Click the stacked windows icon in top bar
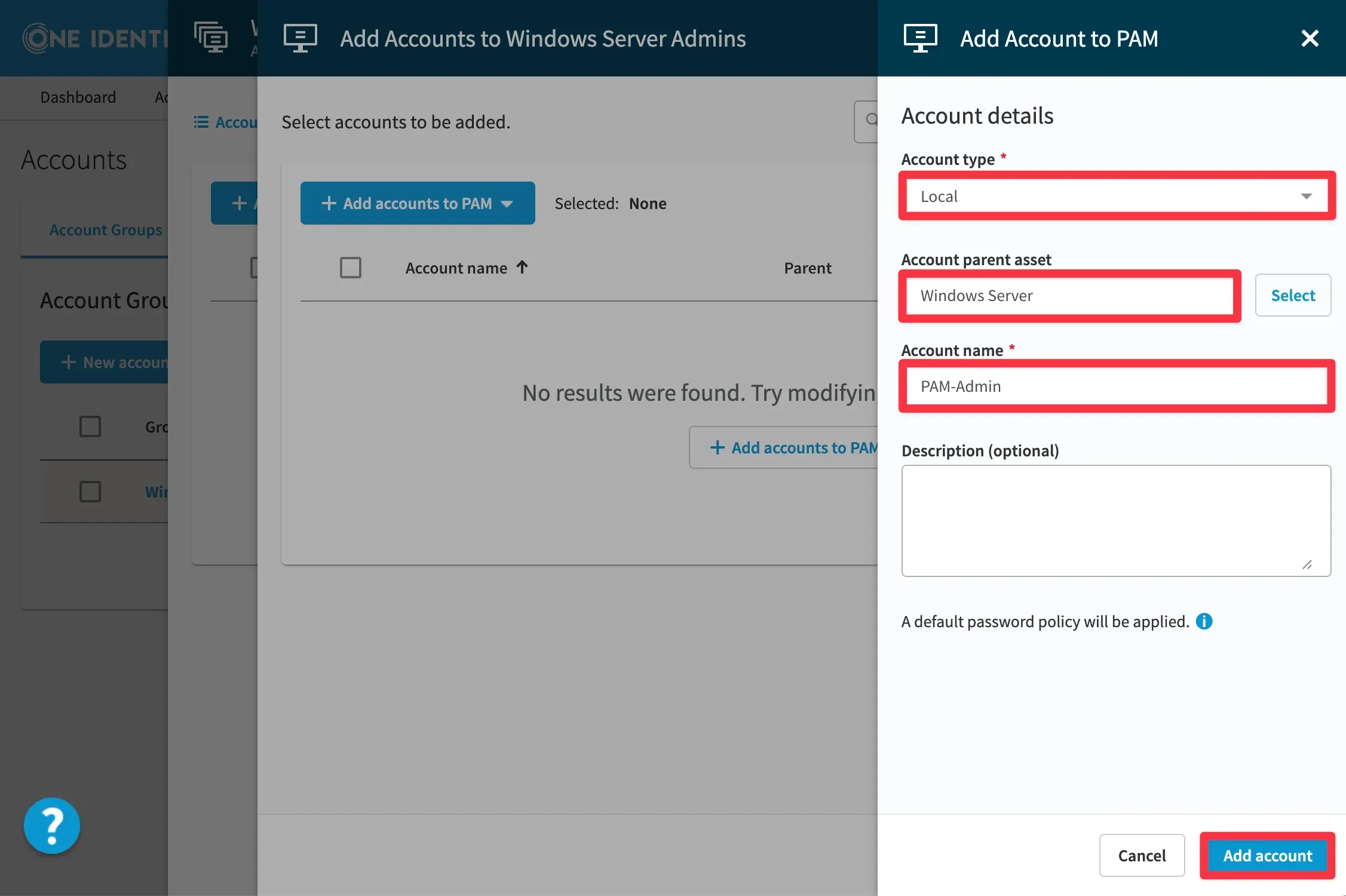This screenshot has width=1346, height=896. click(211, 38)
